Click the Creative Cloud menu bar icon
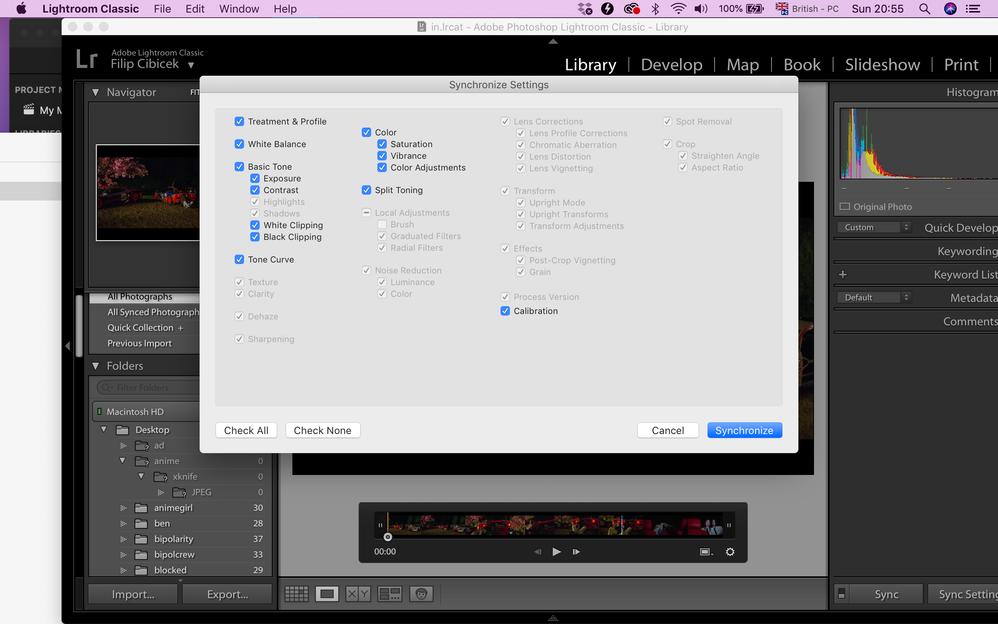The height and width of the screenshot is (624, 998). pos(631,9)
